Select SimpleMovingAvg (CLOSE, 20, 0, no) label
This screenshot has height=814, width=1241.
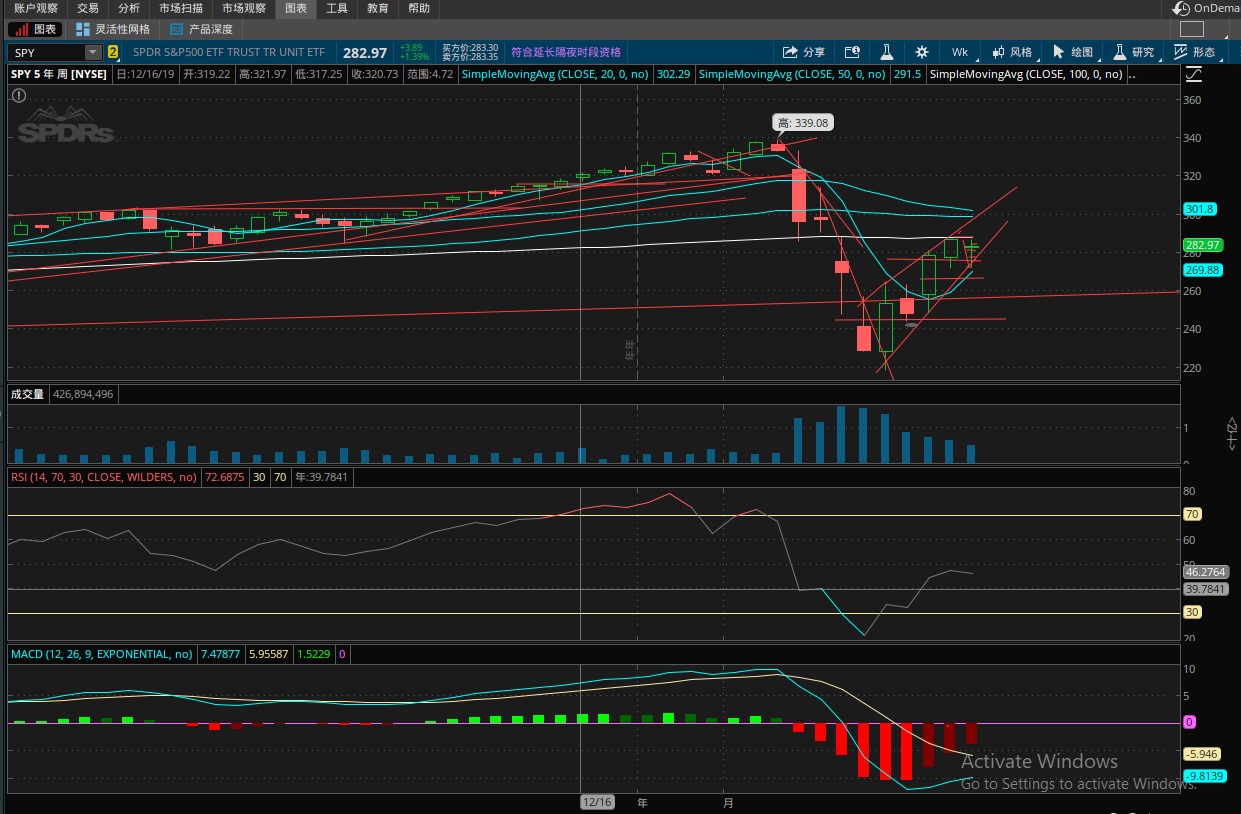[x=557, y=74]
